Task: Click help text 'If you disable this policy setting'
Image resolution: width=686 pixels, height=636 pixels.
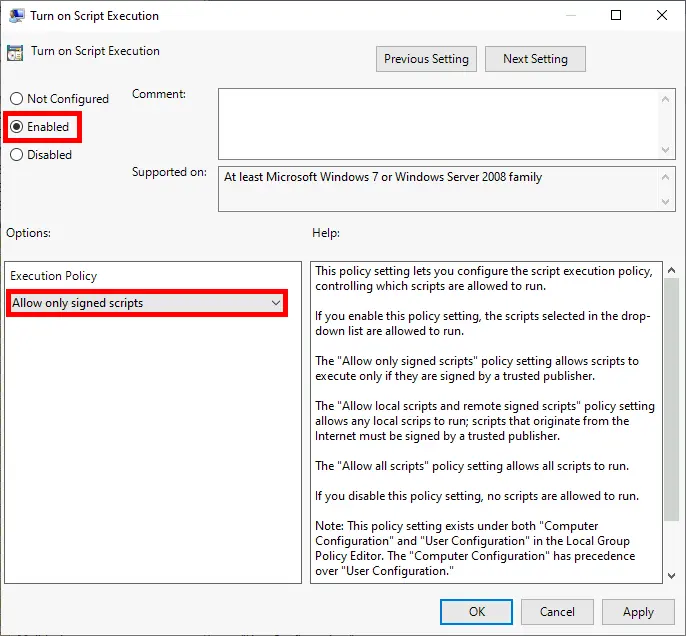Action: tap(477, 496)
